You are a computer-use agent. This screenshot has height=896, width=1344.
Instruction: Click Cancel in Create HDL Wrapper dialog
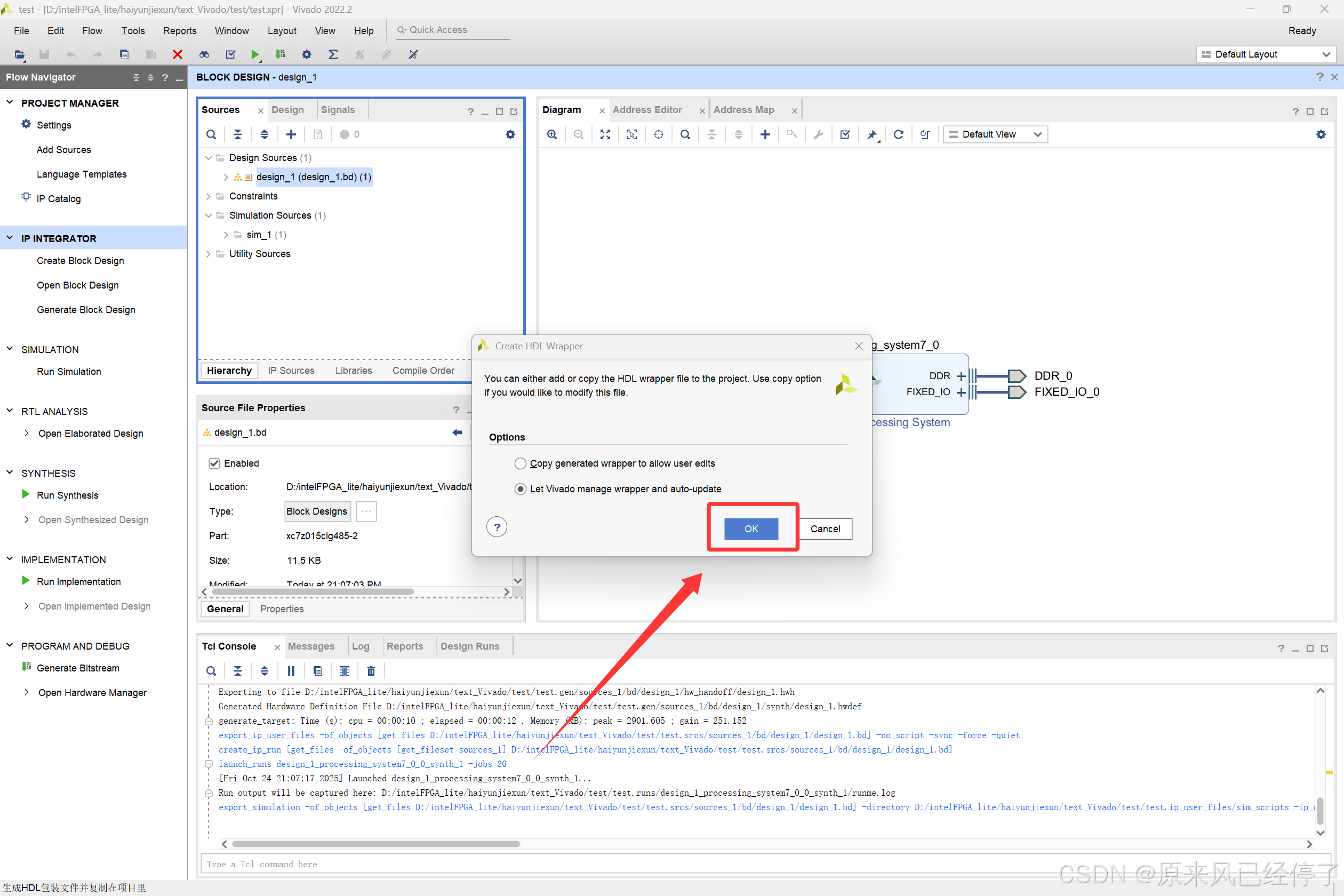click(825, 529)
